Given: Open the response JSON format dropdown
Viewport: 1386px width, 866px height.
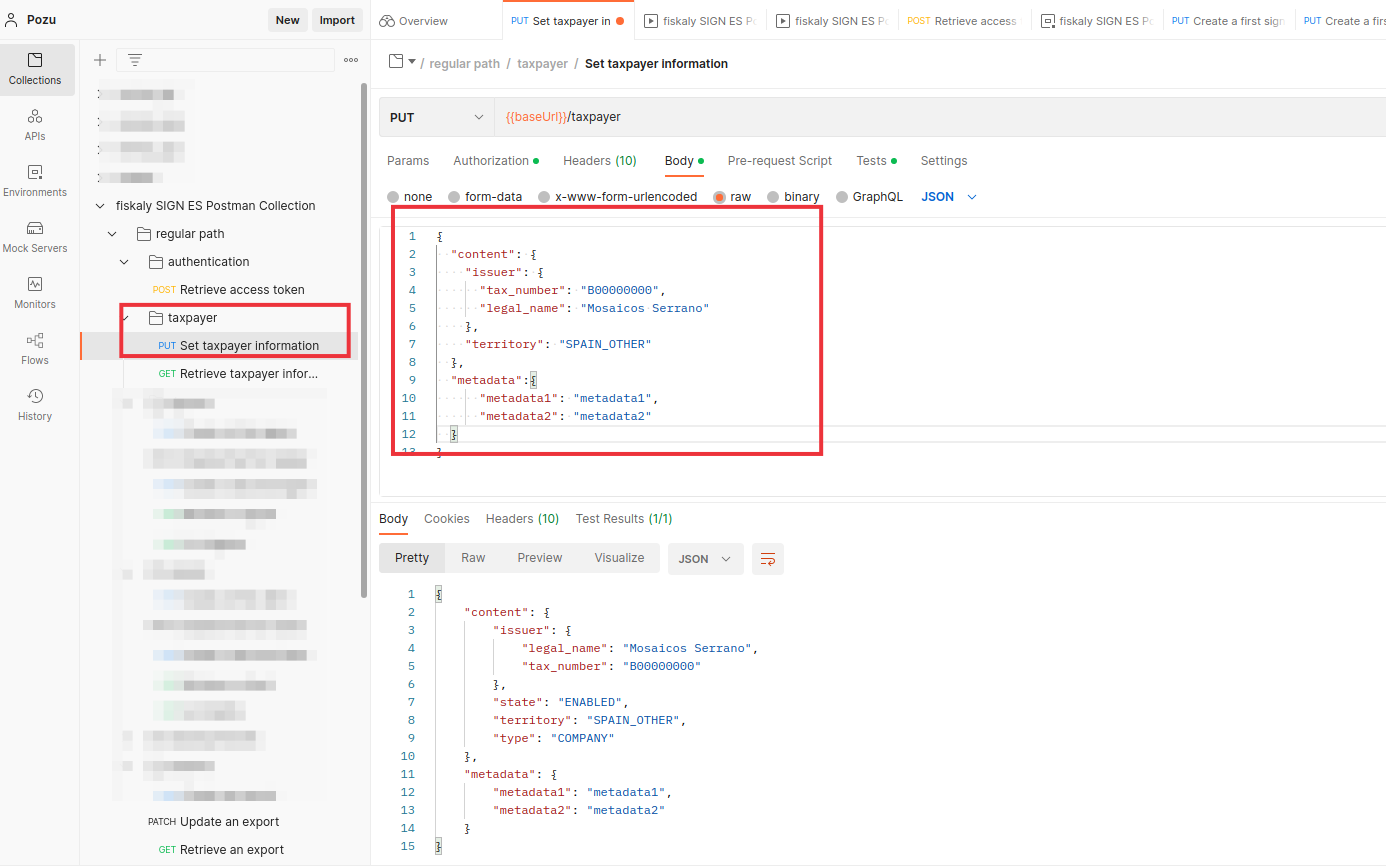Looking at the screenshot, I should [706, 559].
